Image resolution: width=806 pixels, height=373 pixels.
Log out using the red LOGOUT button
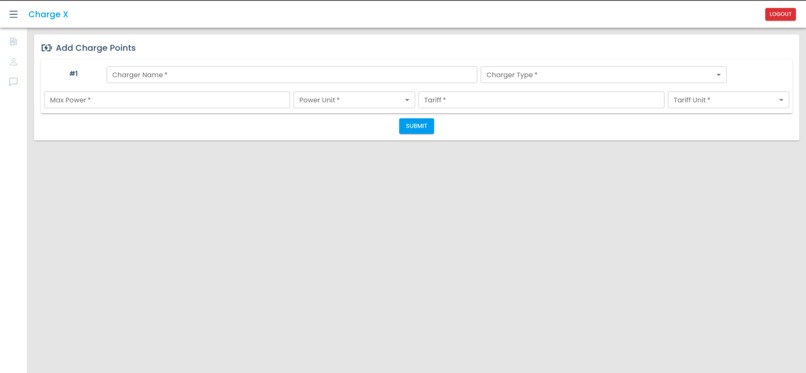[780, 14]
